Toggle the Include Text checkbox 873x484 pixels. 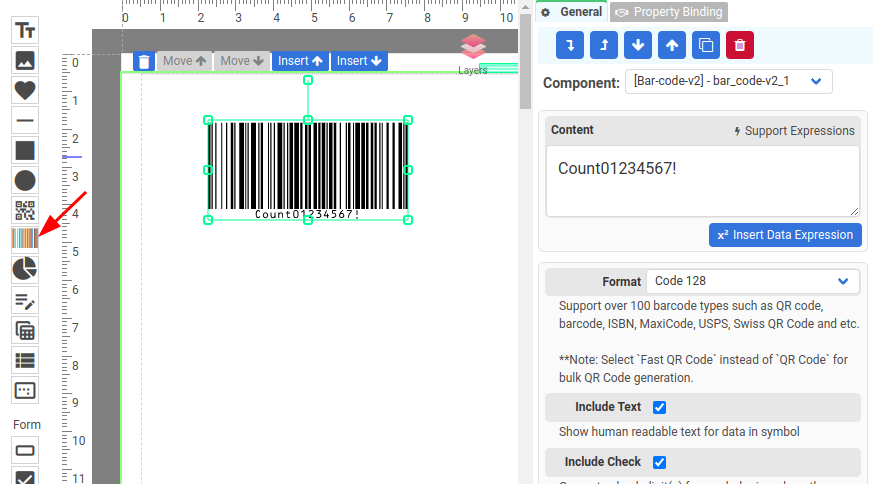(x=659, y=407)
